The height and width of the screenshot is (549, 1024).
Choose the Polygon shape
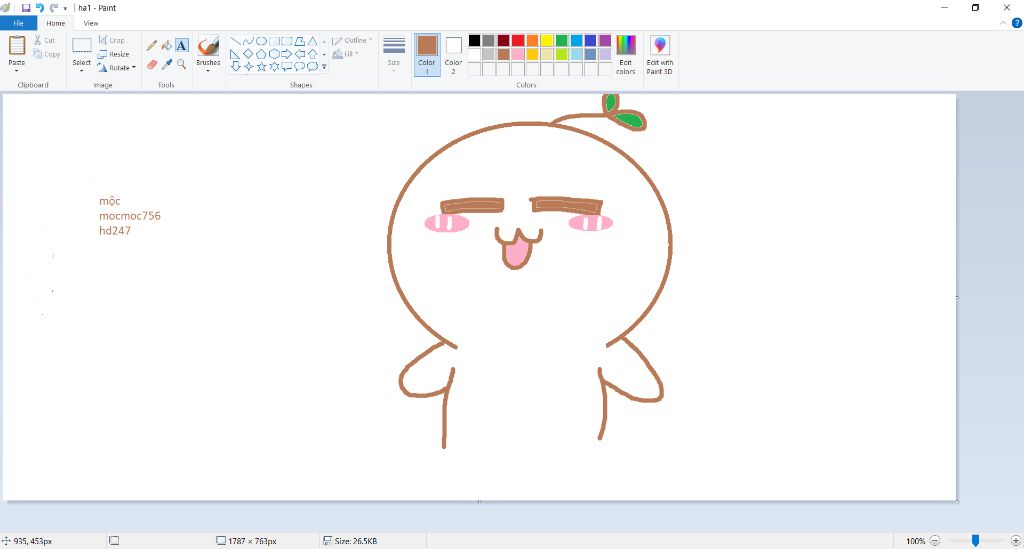[300, 41]
